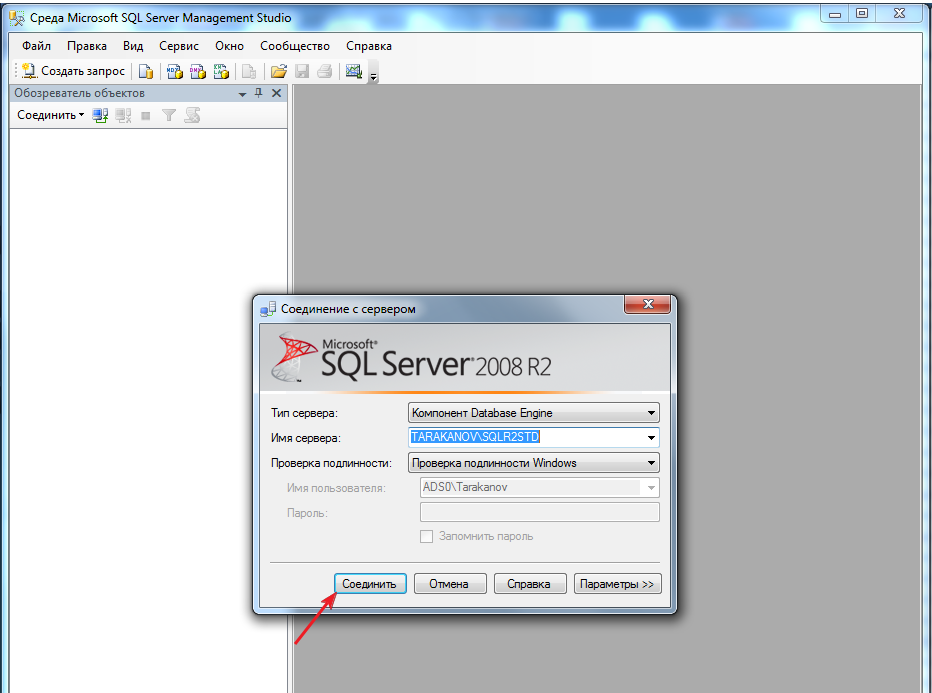Click the Справка button in dialog
This screenshot has height=693, width=932.
pyautogui.click(x=528, y=584)
